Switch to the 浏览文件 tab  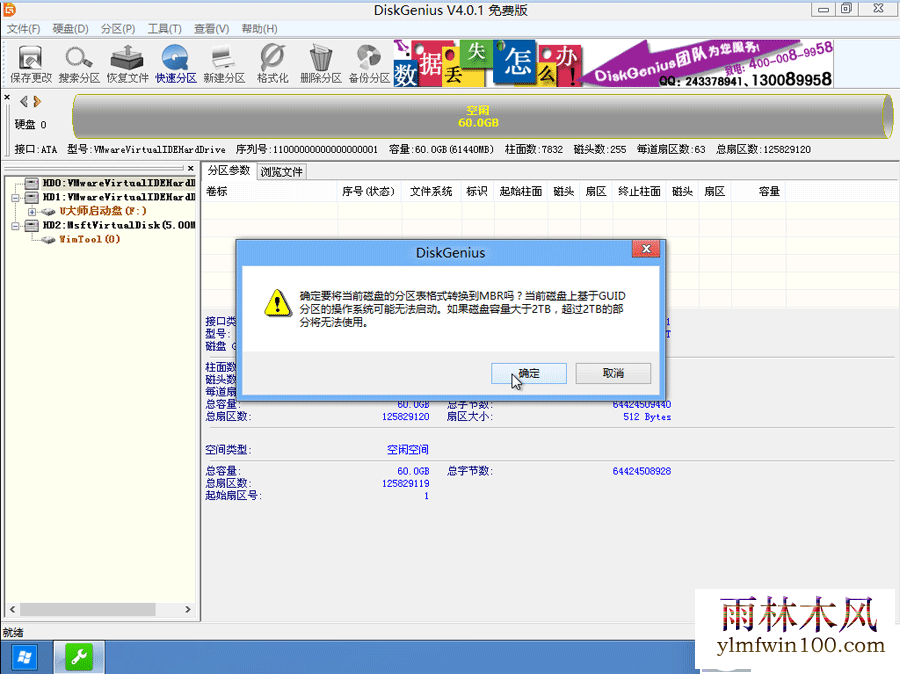point(281,172)
